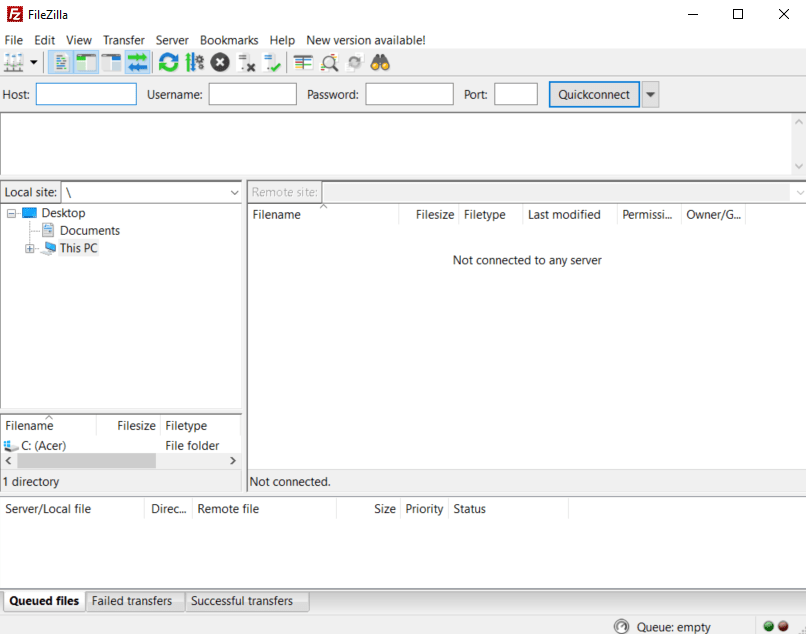
Task: Sort local files by Filesize column
Action: pyautogui.click(x=129, y=425)
